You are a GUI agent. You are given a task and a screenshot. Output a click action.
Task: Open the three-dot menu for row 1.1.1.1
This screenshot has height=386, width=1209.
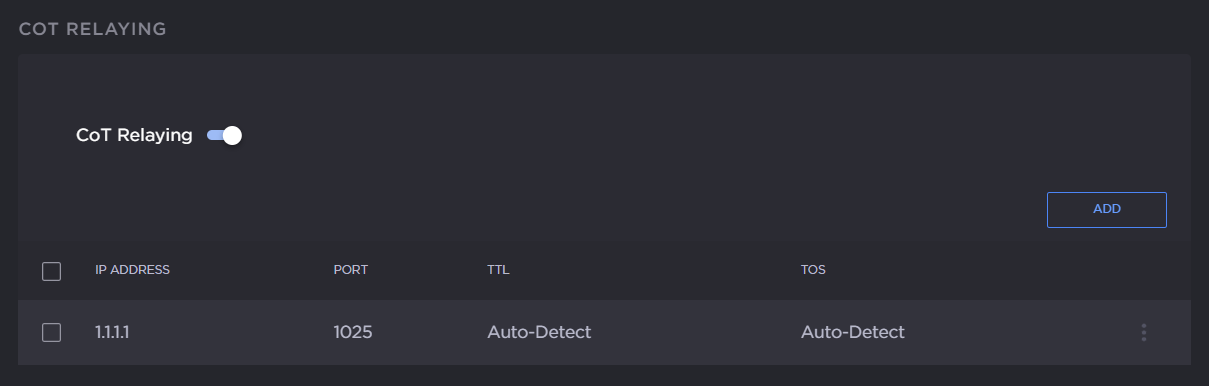point(1143,332)
